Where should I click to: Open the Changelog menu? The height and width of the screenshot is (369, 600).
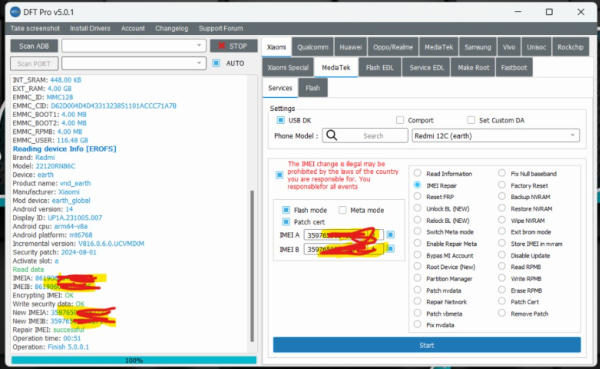pyautogui.click(x=171, y=28)
